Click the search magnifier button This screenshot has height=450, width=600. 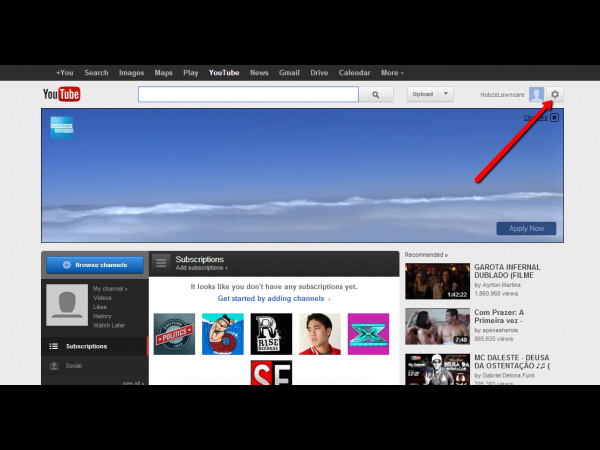point(376,95)
